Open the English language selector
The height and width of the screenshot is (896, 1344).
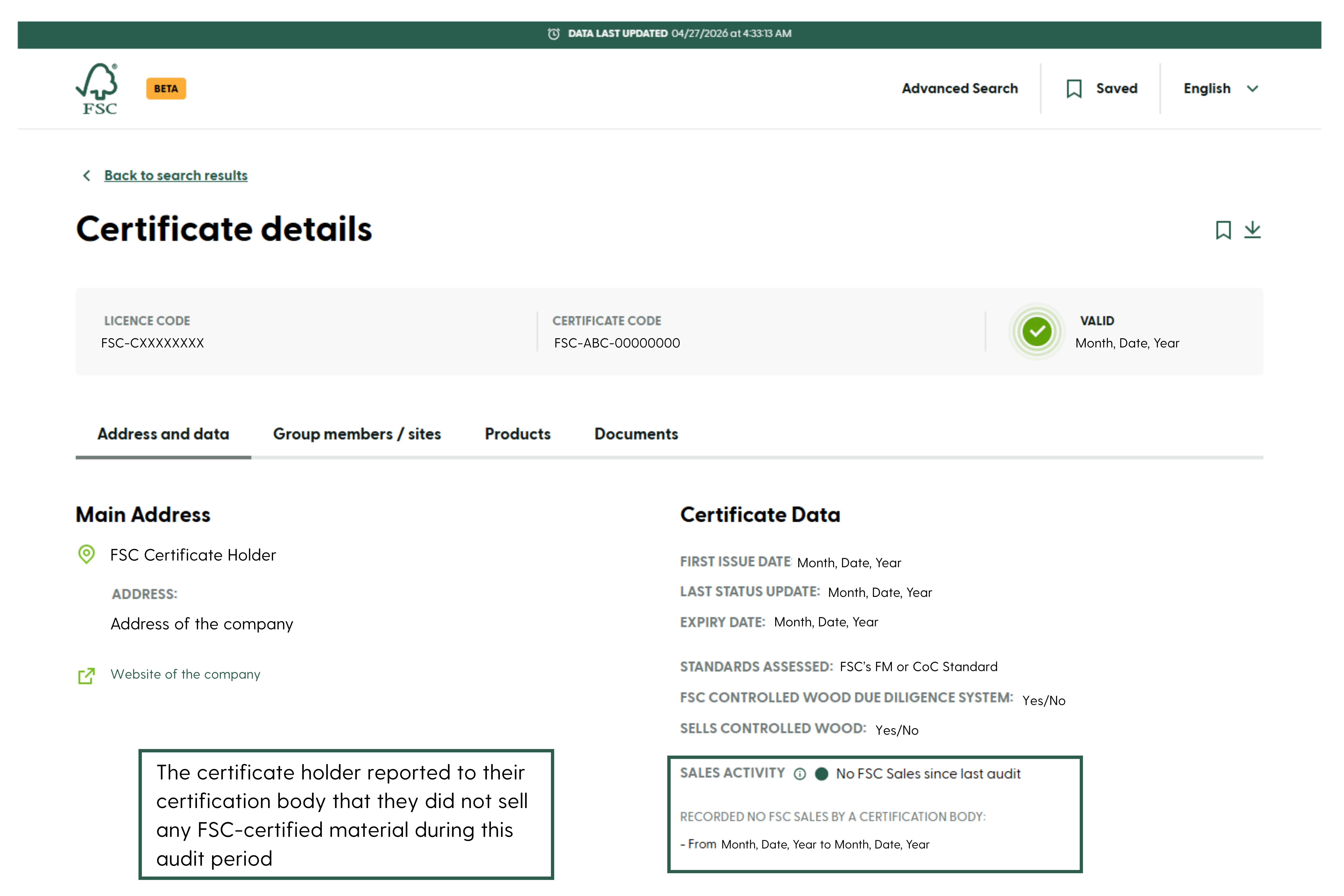pos(1207,89)
